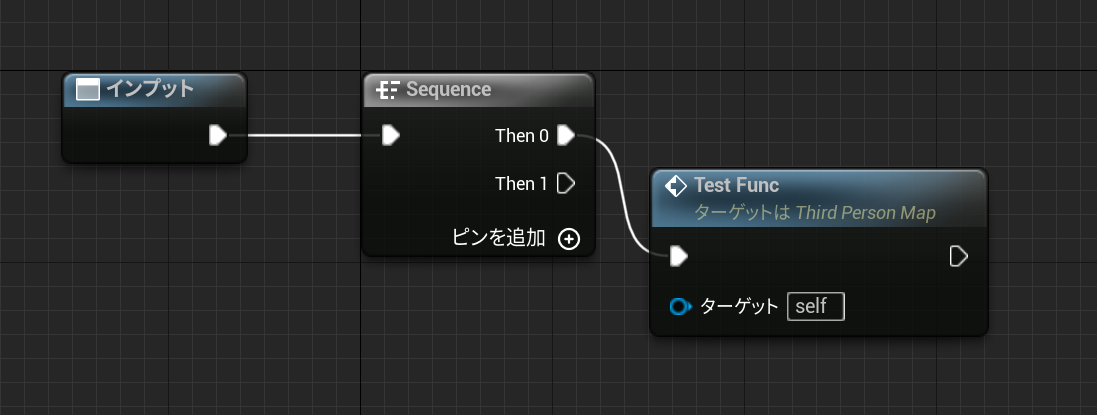Image resolution: width=1097 pixels, height=415 pixels.
Task: Click the インプット node window icon
Action: tap(87, 90)
